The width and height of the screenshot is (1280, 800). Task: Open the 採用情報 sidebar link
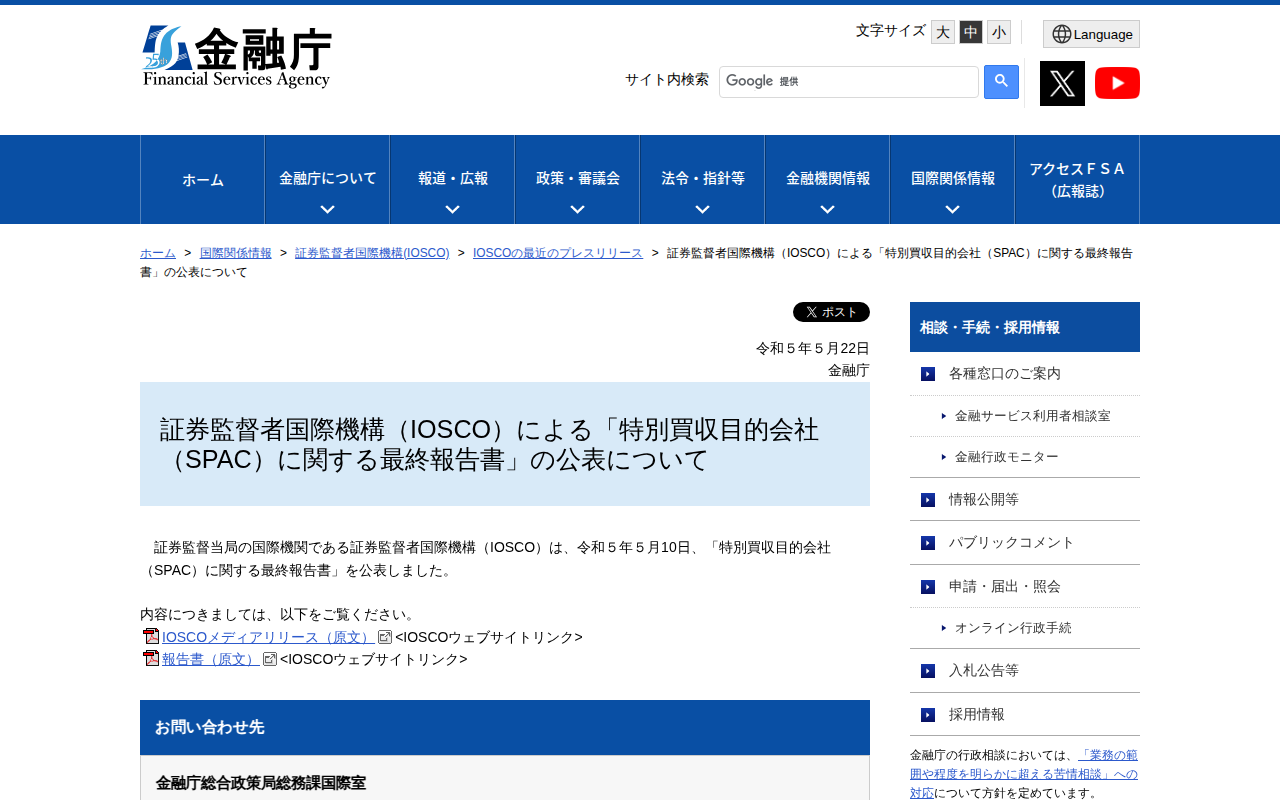pyautogui.click(x=975, y=714)
